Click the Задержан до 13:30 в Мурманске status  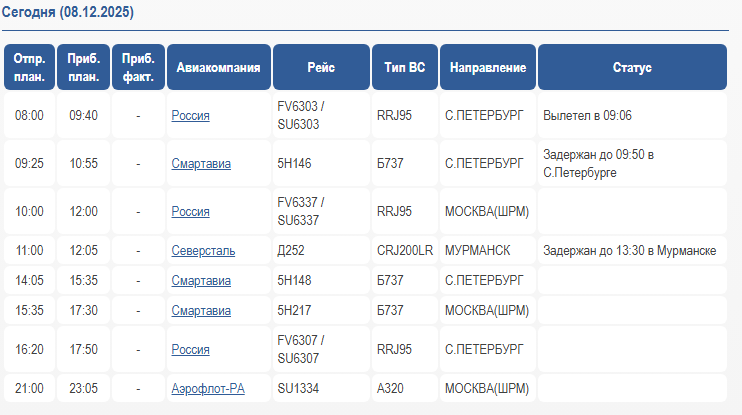tap(629, 250)
